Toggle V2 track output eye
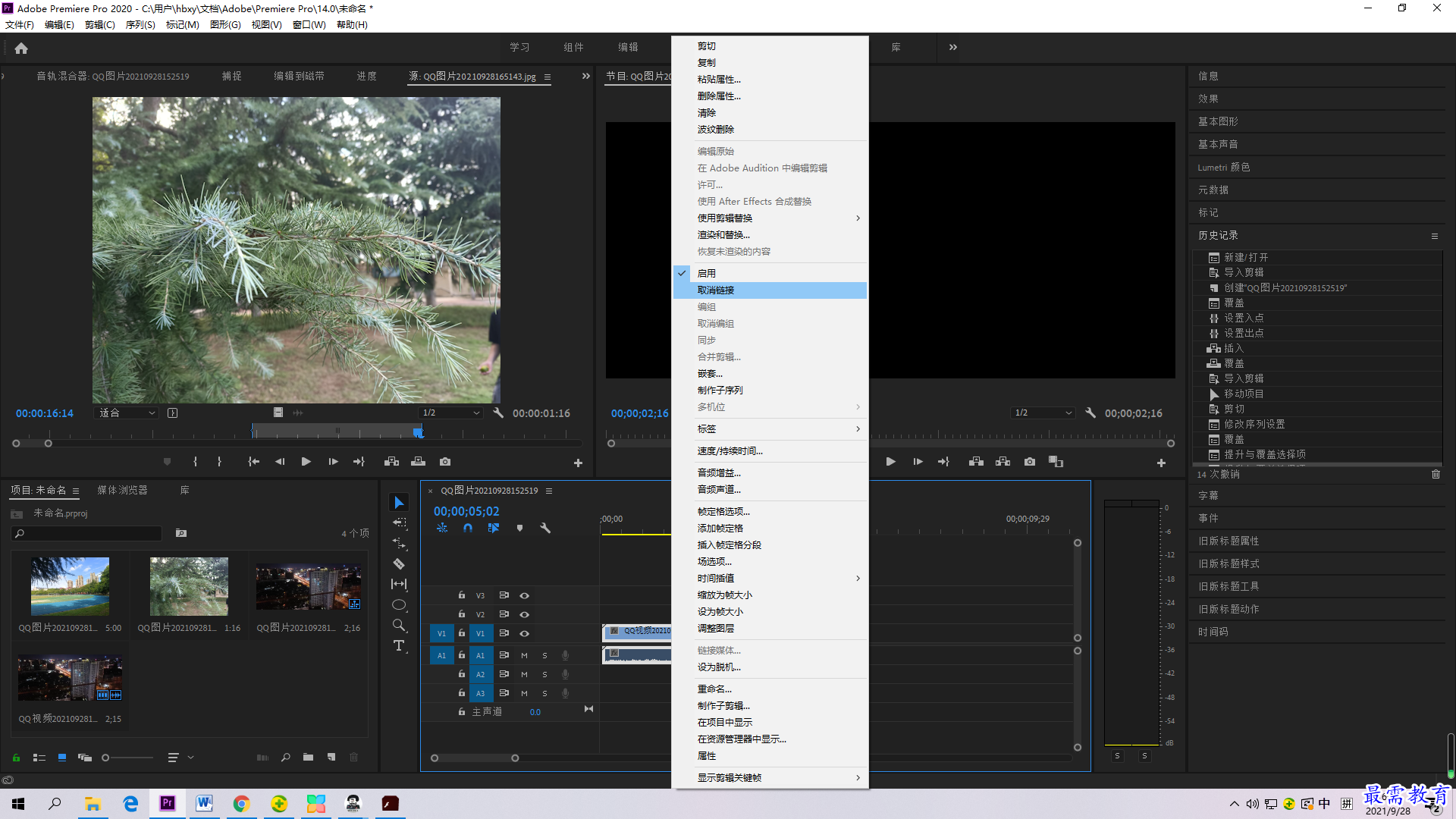Image resolution: width=1456 pixels, height=819 pixels. pyautogui.click(x=524, y=614)
